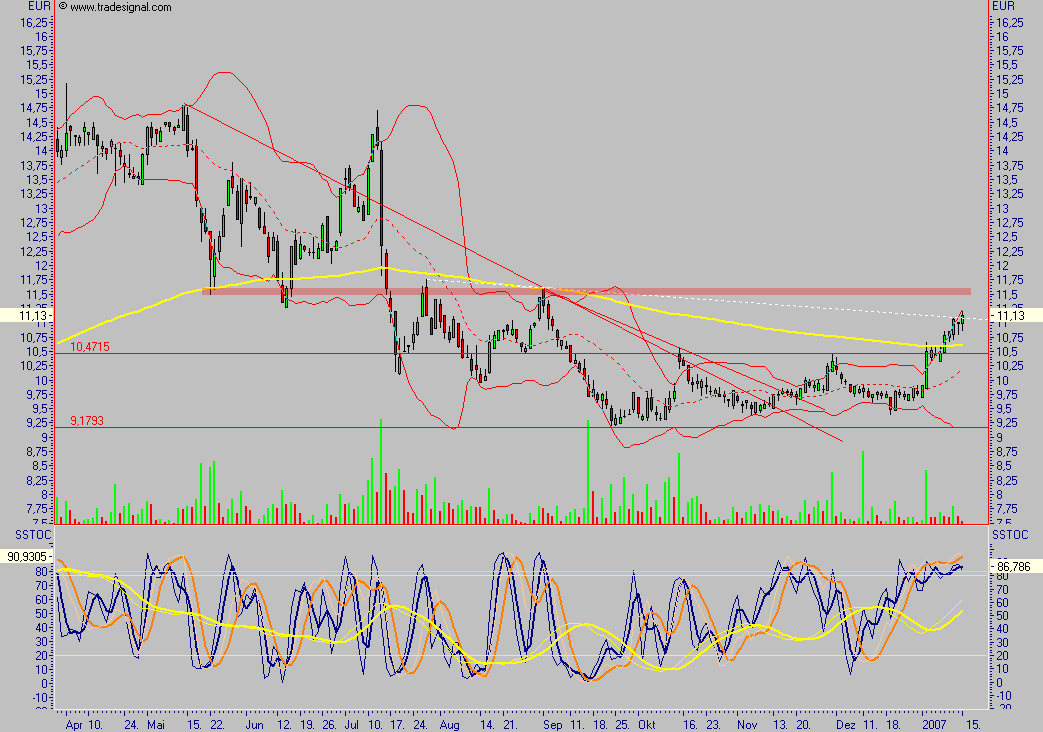Select the 11,13 price tag on left axis
Viewport: 1043px width, 732px height.
[x=22, y=315]
